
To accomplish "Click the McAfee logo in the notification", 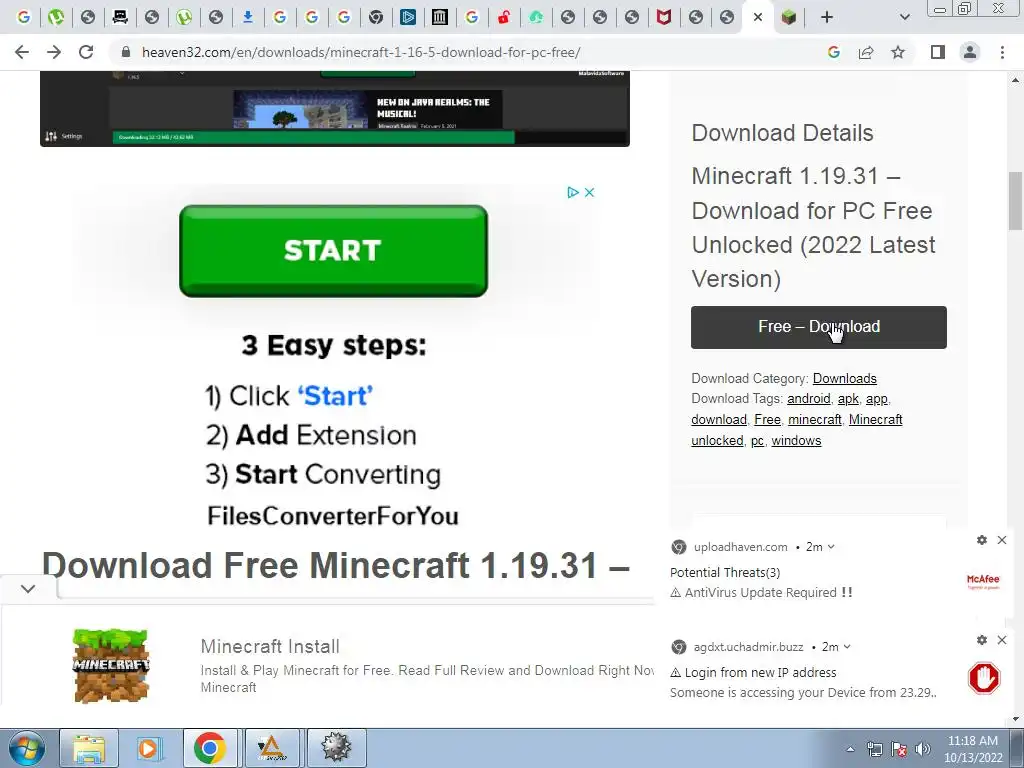I will 983,581.
